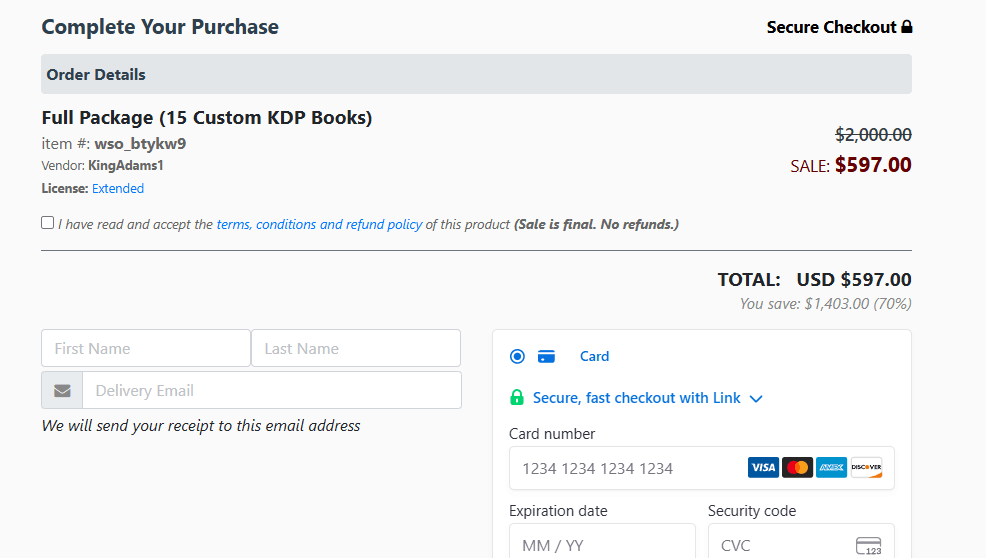Focus the First Name field
Screen dimensions: 986x558
tap(146, 349)
